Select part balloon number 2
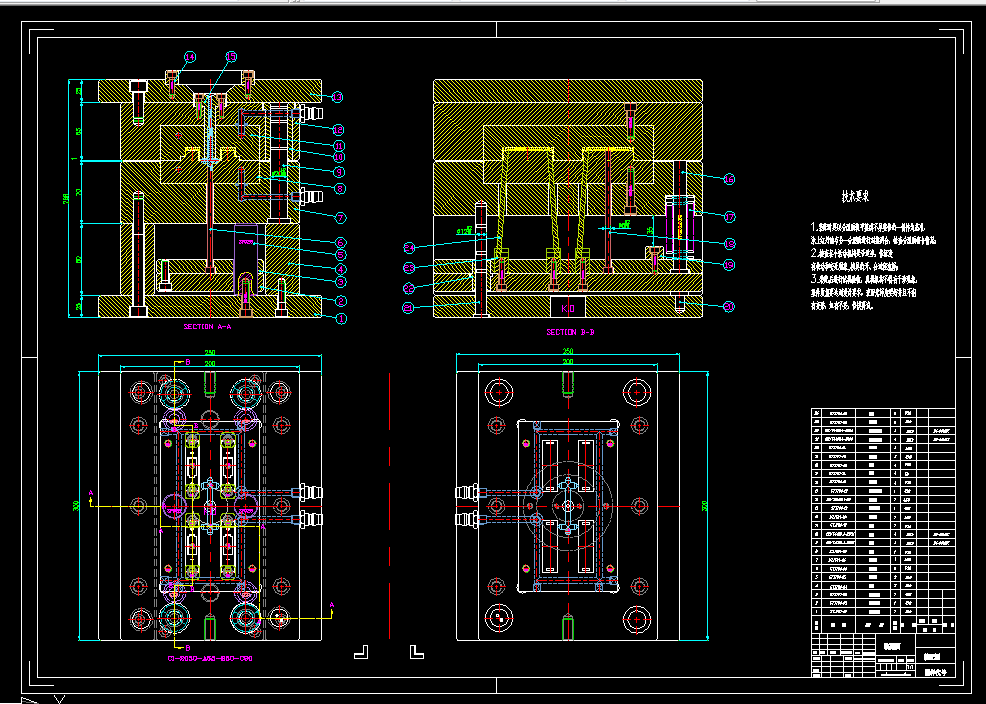This screenshot has height=704, width=986. click(341, 301)
